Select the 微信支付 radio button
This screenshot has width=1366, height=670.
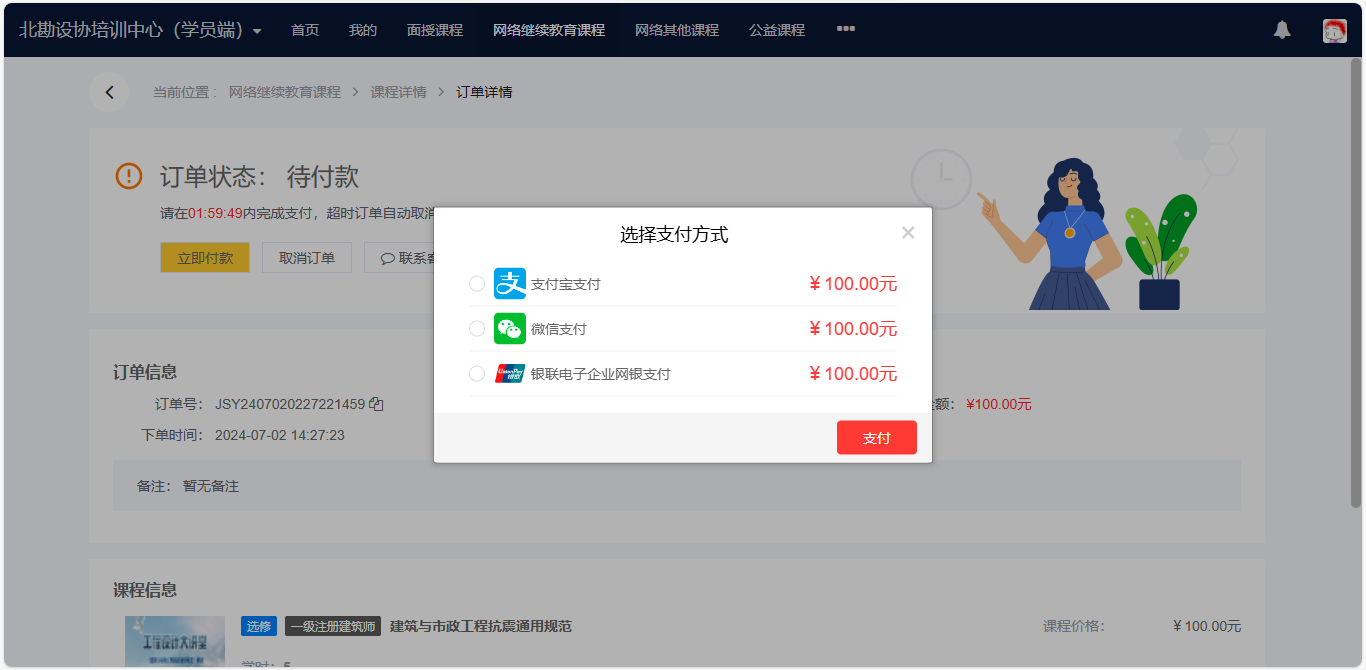point(477,329)
